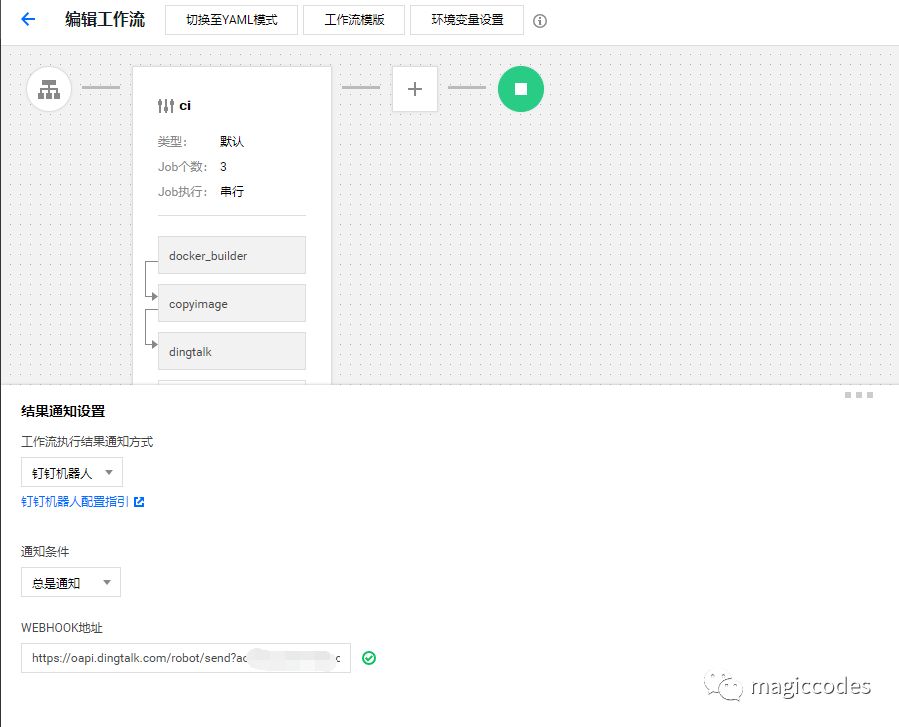The width and height of the screenshot is (899, 727).
Task: Click the Job execution value 串行
Action: tap(232, 191)
